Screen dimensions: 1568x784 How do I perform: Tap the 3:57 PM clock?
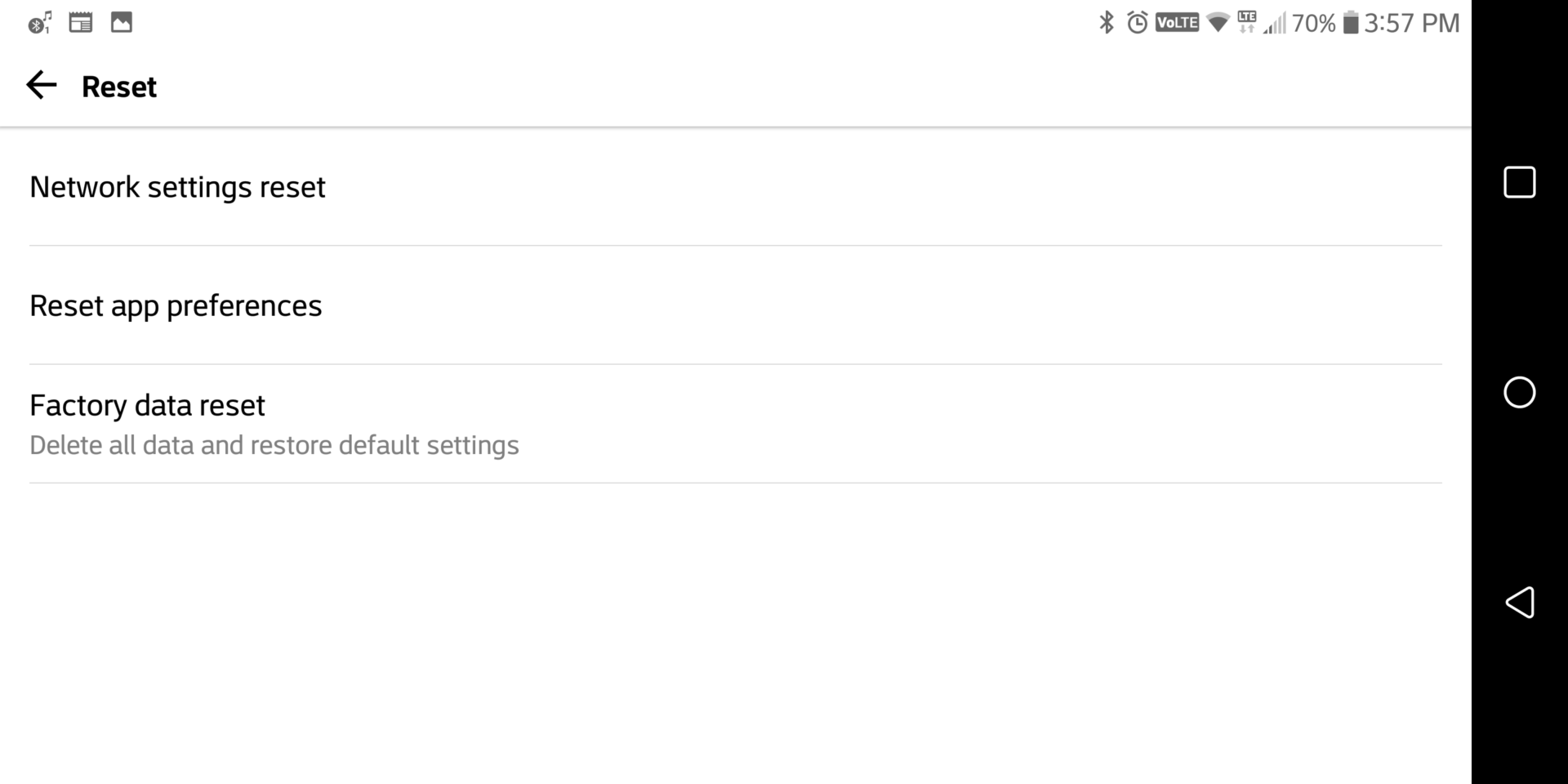point(1412,23)
